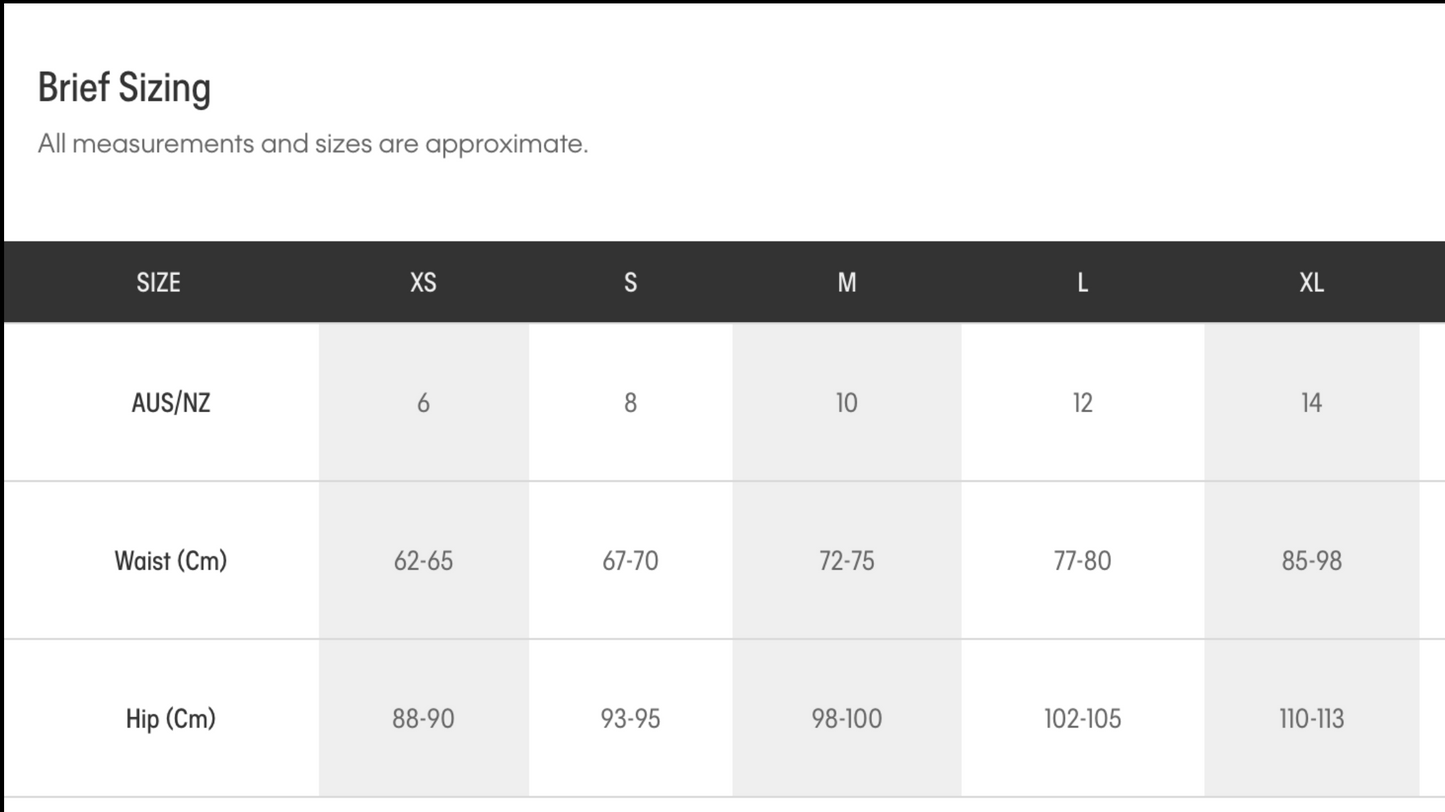Click the 77-80 waist measurement
The height and width of the screenshot is (812, 1445).
(x=1082, y=561)
